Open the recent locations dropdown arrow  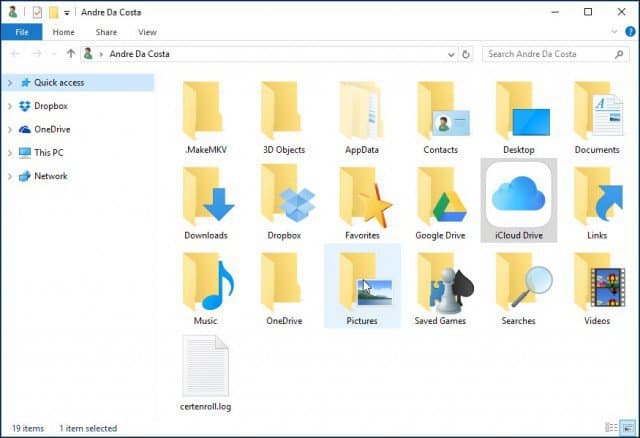click(x=53, y=54)
